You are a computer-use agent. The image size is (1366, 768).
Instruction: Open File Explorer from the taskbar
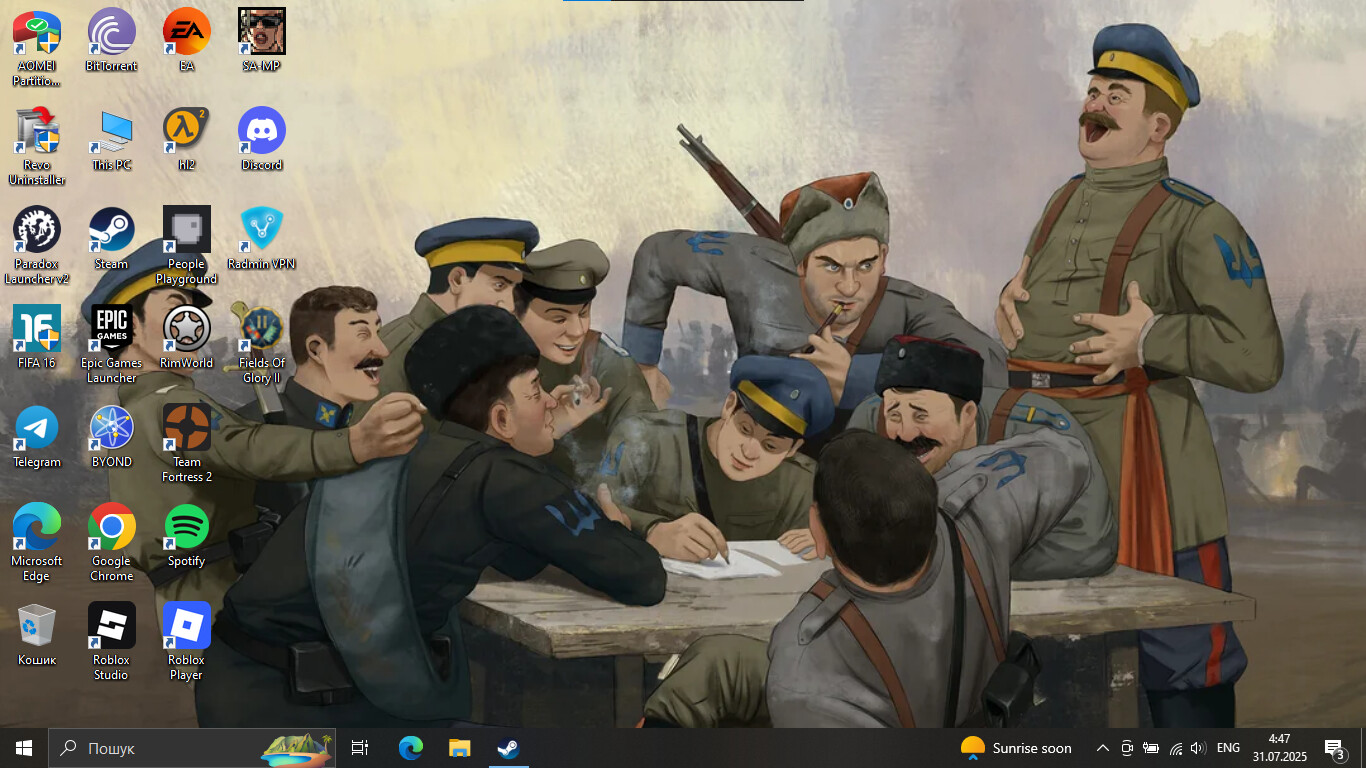(459, 748)
